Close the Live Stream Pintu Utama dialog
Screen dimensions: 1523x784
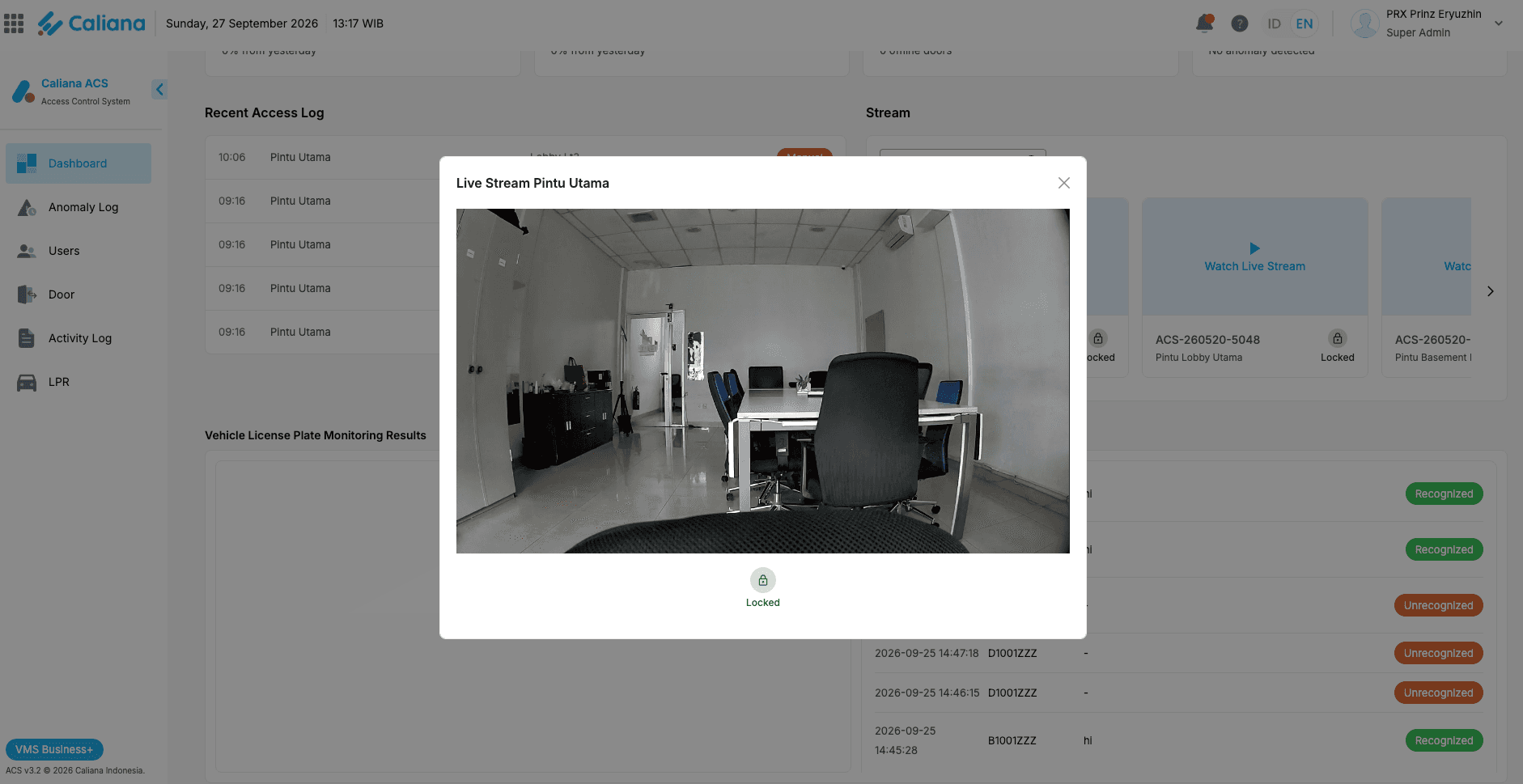click(1063, 183)
